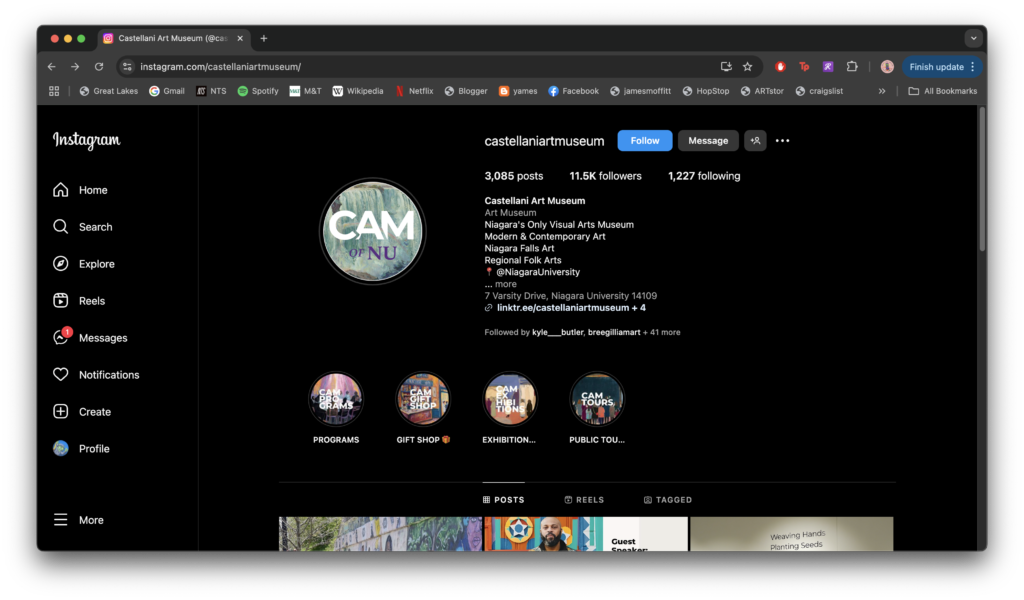Open the @NiagaraUniversity mention
The image size is (1024, 600).
pos(537,272)
